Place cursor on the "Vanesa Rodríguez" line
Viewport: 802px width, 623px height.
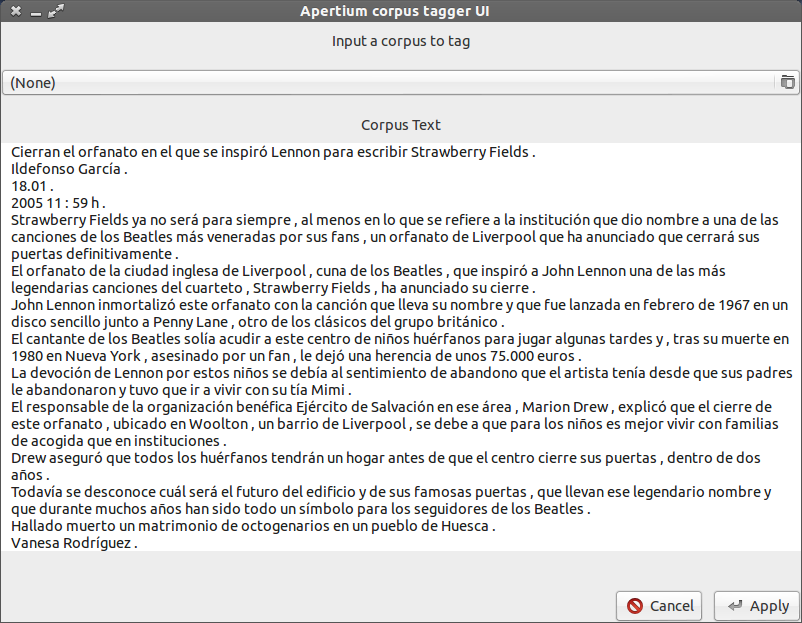pyautogui.click(x=74, y=543)
